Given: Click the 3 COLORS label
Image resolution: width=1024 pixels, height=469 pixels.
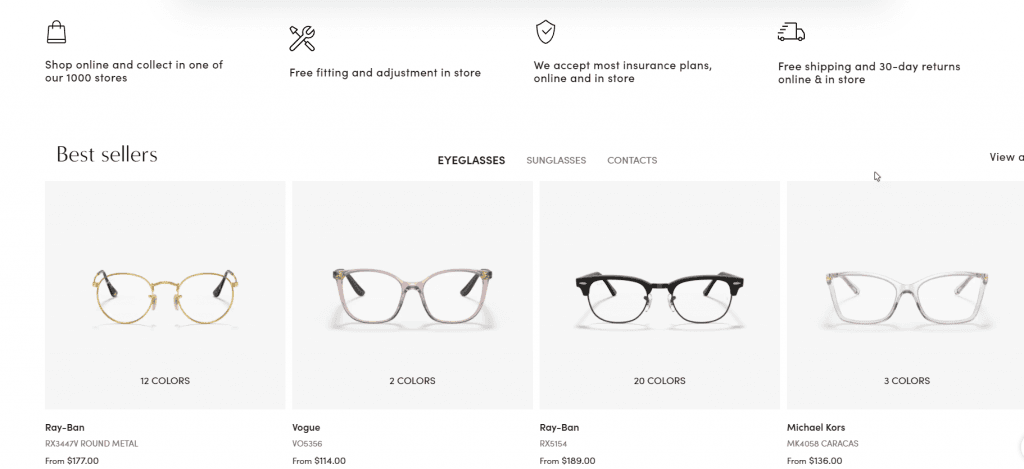Looking at the screenshot, I should [906, 381].
